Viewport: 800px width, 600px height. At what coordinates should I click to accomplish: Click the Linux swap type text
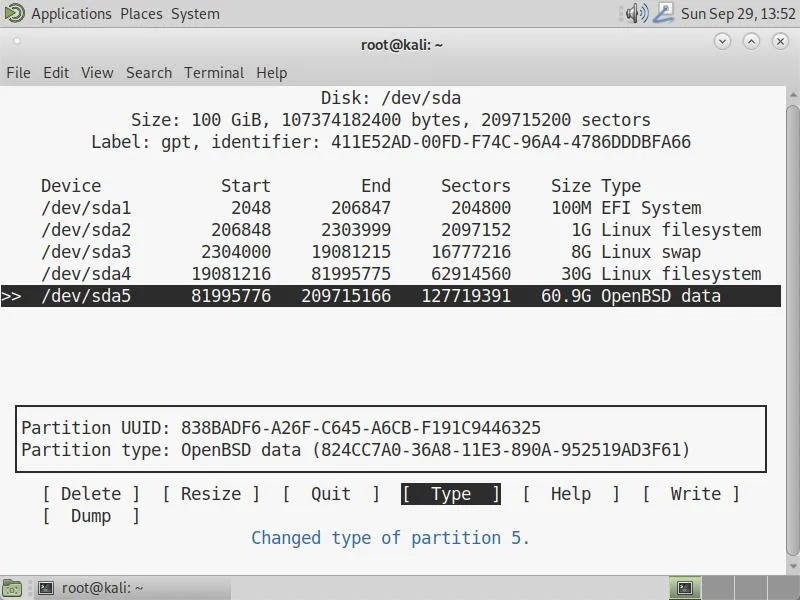(x=651, y=252)
